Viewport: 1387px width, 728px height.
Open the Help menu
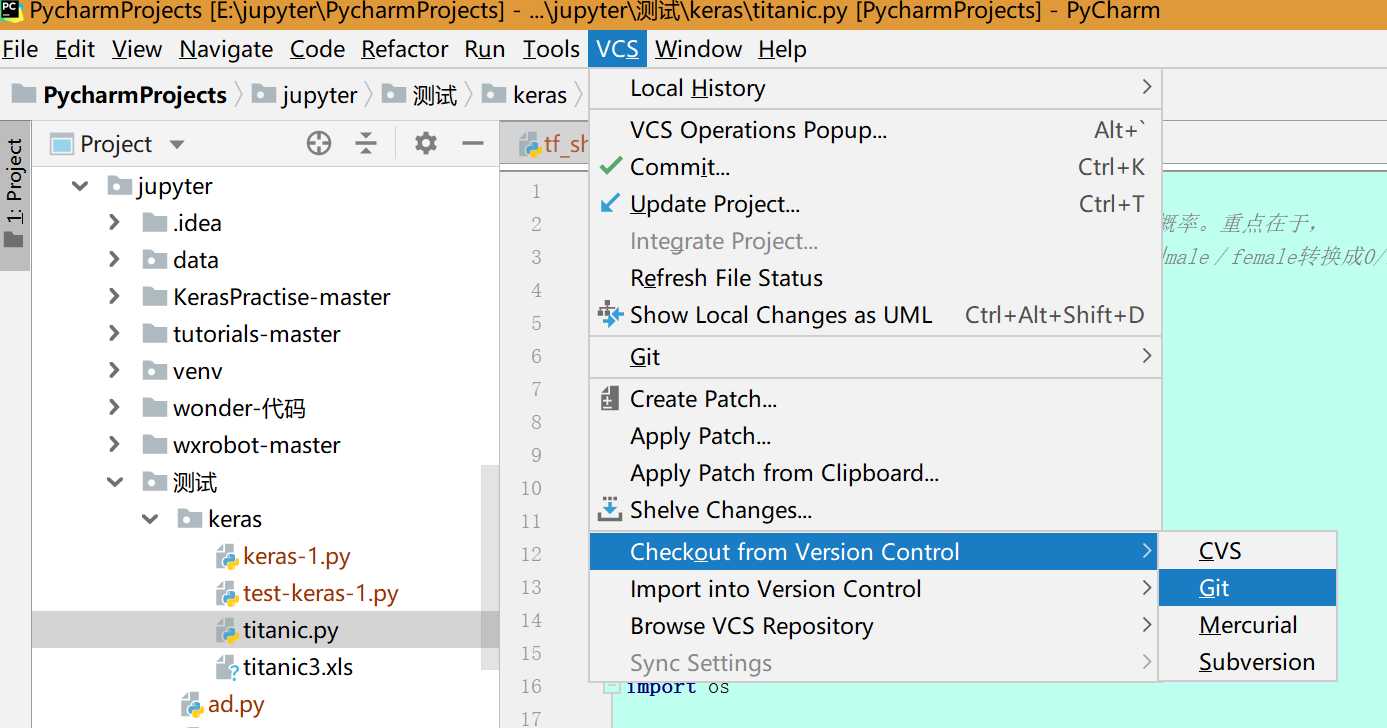click(782, 49)
